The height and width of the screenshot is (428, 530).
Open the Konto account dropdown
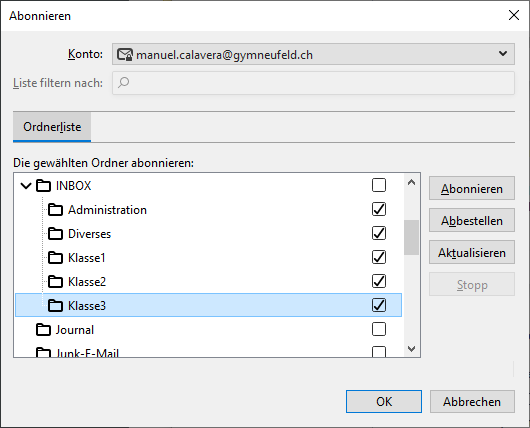coord(313,54)
